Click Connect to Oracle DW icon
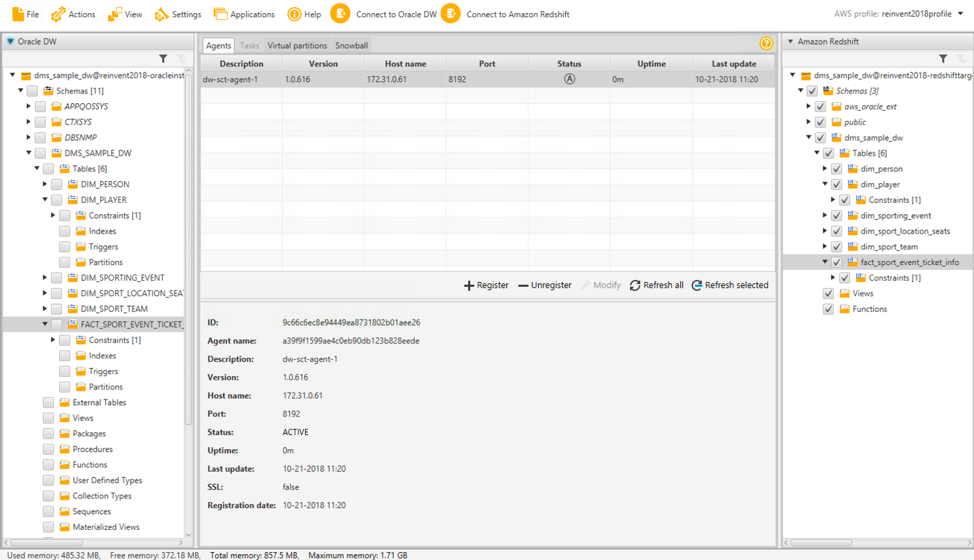The height and width of the screenshot is (560, 974). [340, 14]
